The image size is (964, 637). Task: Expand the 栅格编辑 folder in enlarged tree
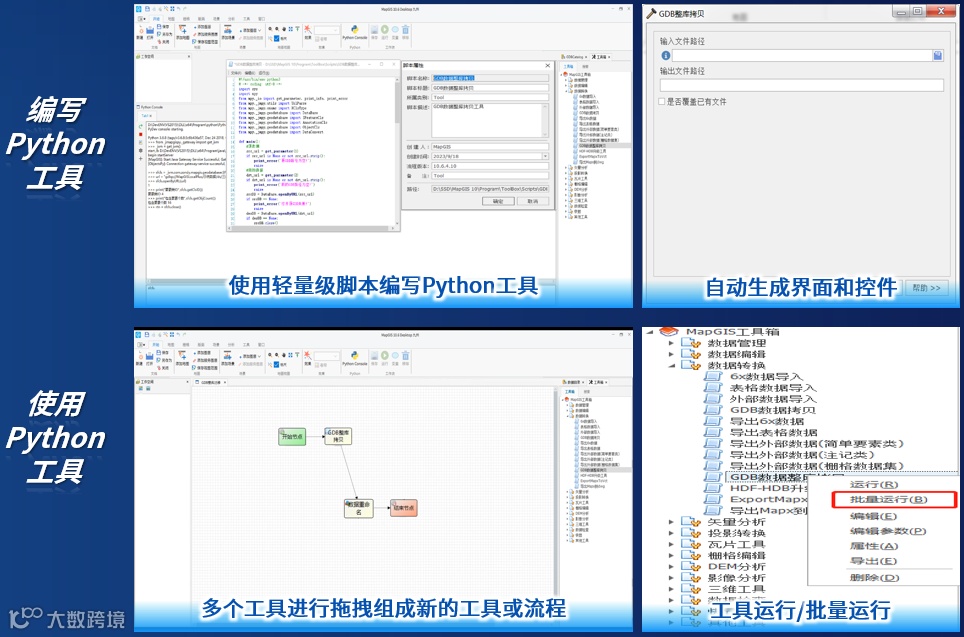pyautogui.click(x=671, y=555)
